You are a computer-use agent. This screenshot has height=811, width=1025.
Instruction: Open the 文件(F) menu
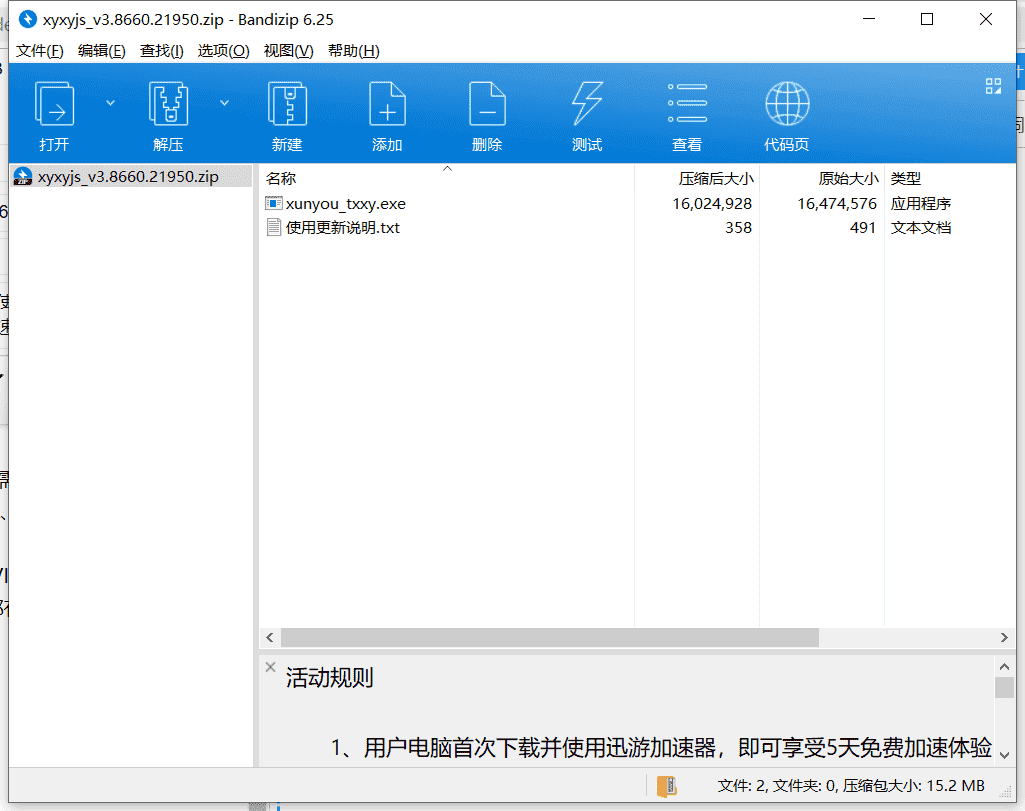coord(39,51)
